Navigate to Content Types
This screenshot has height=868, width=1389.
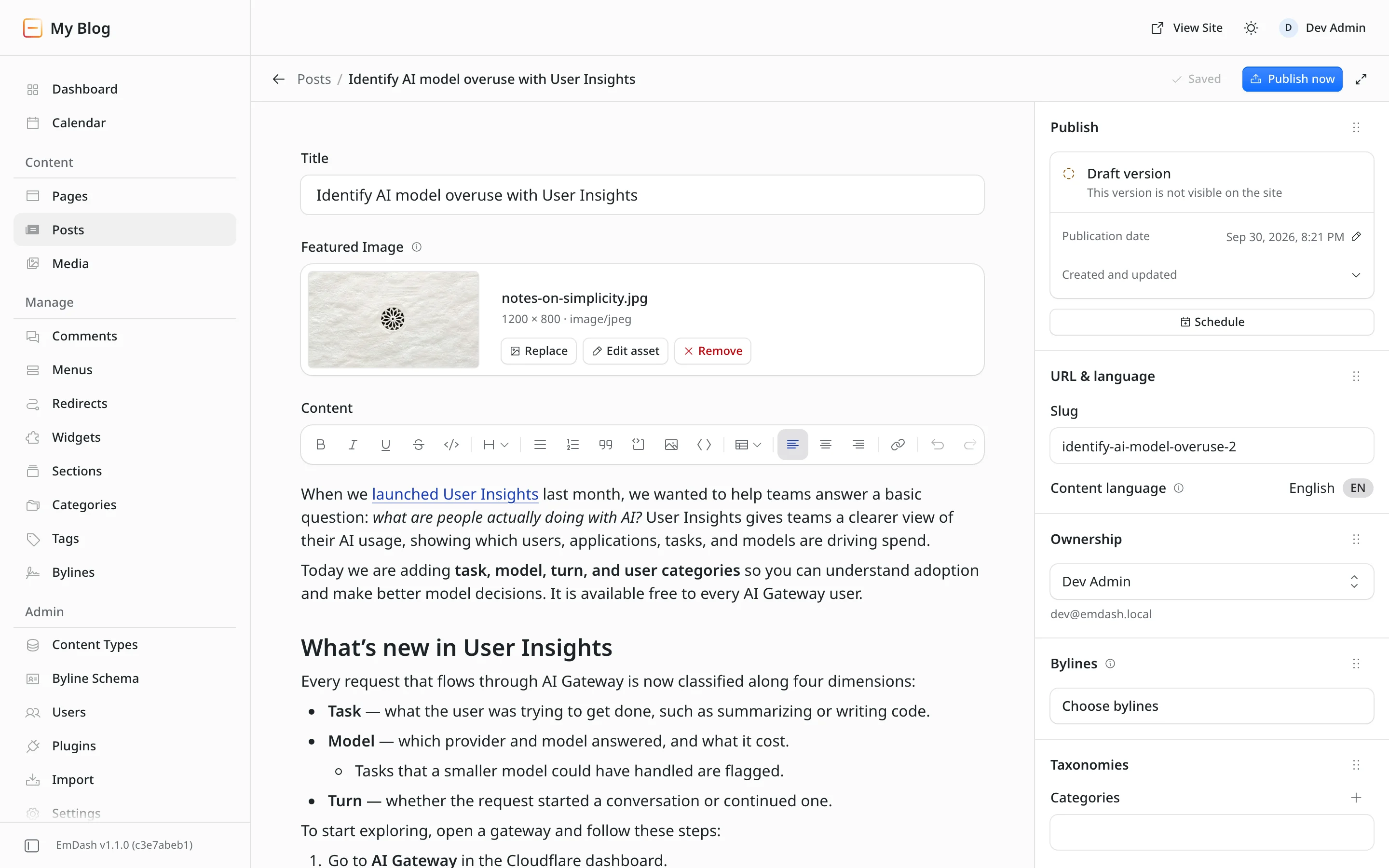[124, 645]
